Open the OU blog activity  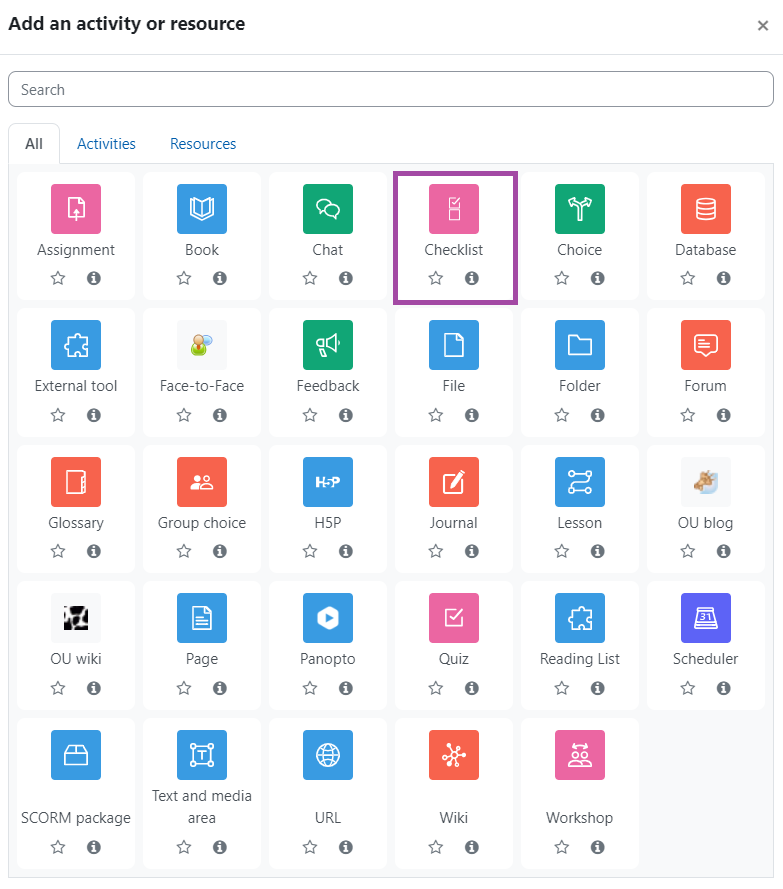point(705,482)
